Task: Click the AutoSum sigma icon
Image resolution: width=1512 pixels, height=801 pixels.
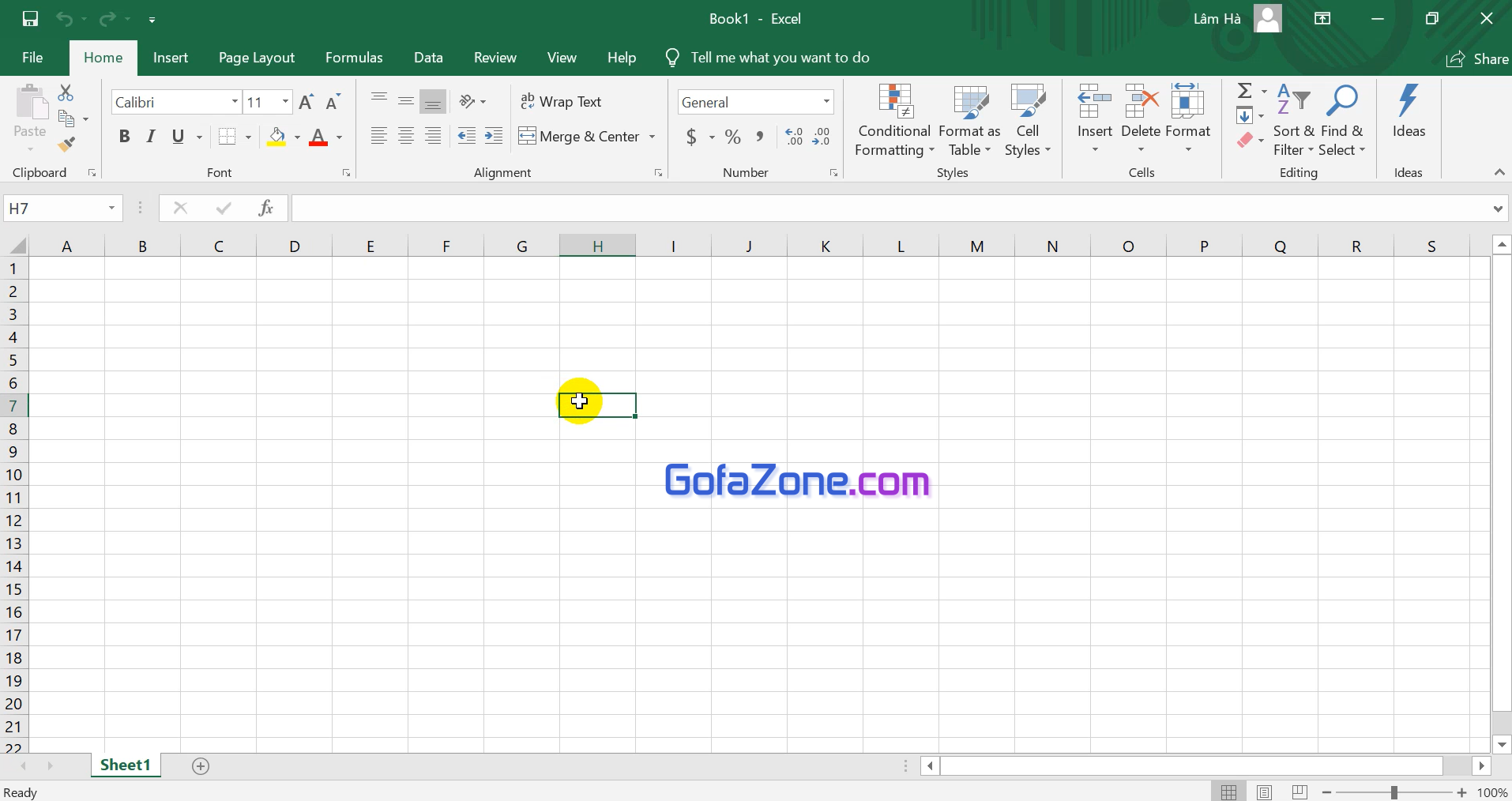Action: tap(1245, 91)
